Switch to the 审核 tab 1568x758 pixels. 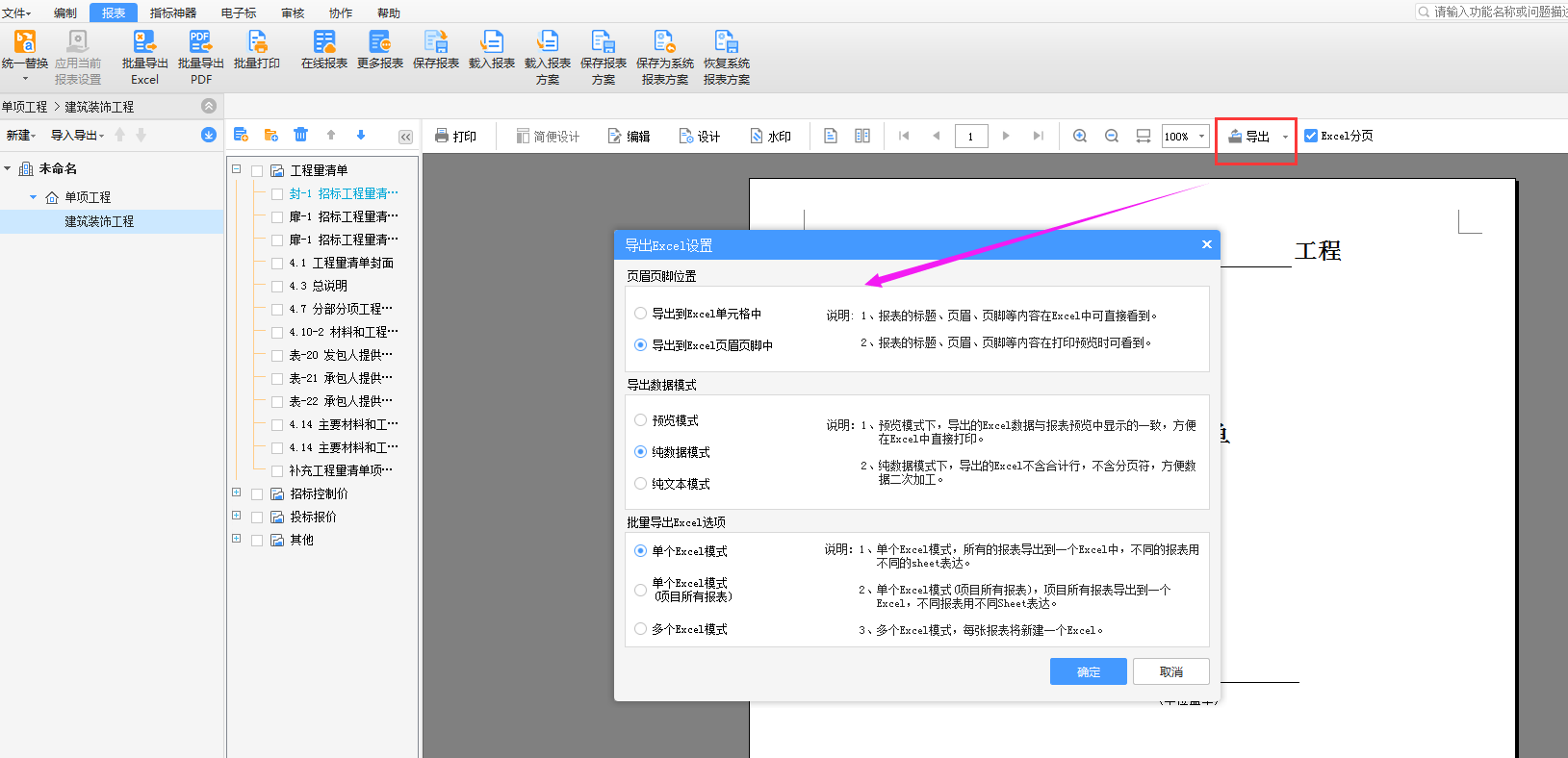click(x=293, y=13)
